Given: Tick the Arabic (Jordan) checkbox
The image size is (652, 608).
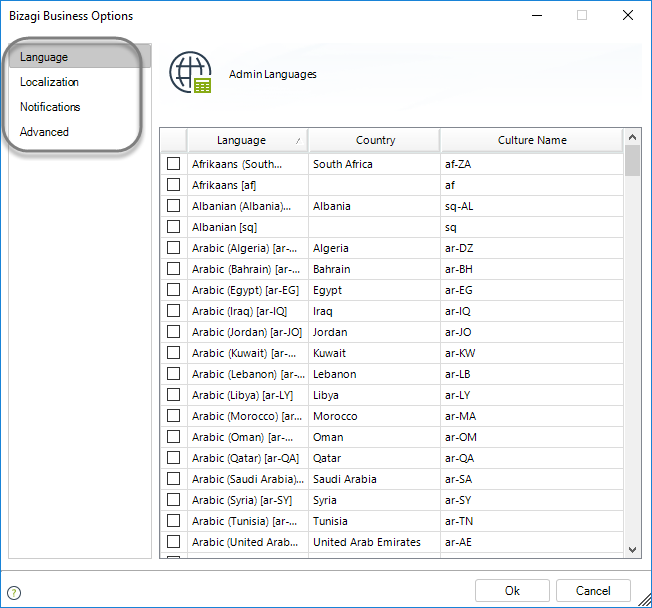Looking at the screenshot, I should point(173,331).
